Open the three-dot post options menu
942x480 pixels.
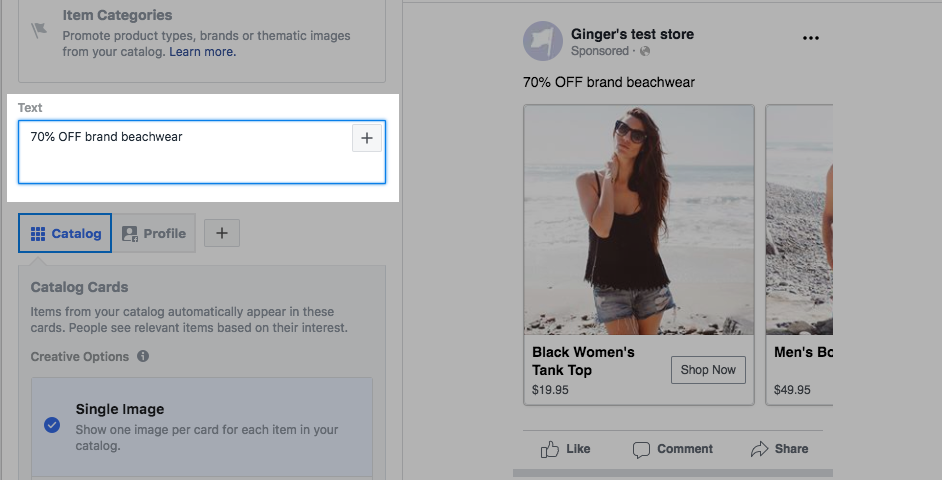(x=811, y=38)
